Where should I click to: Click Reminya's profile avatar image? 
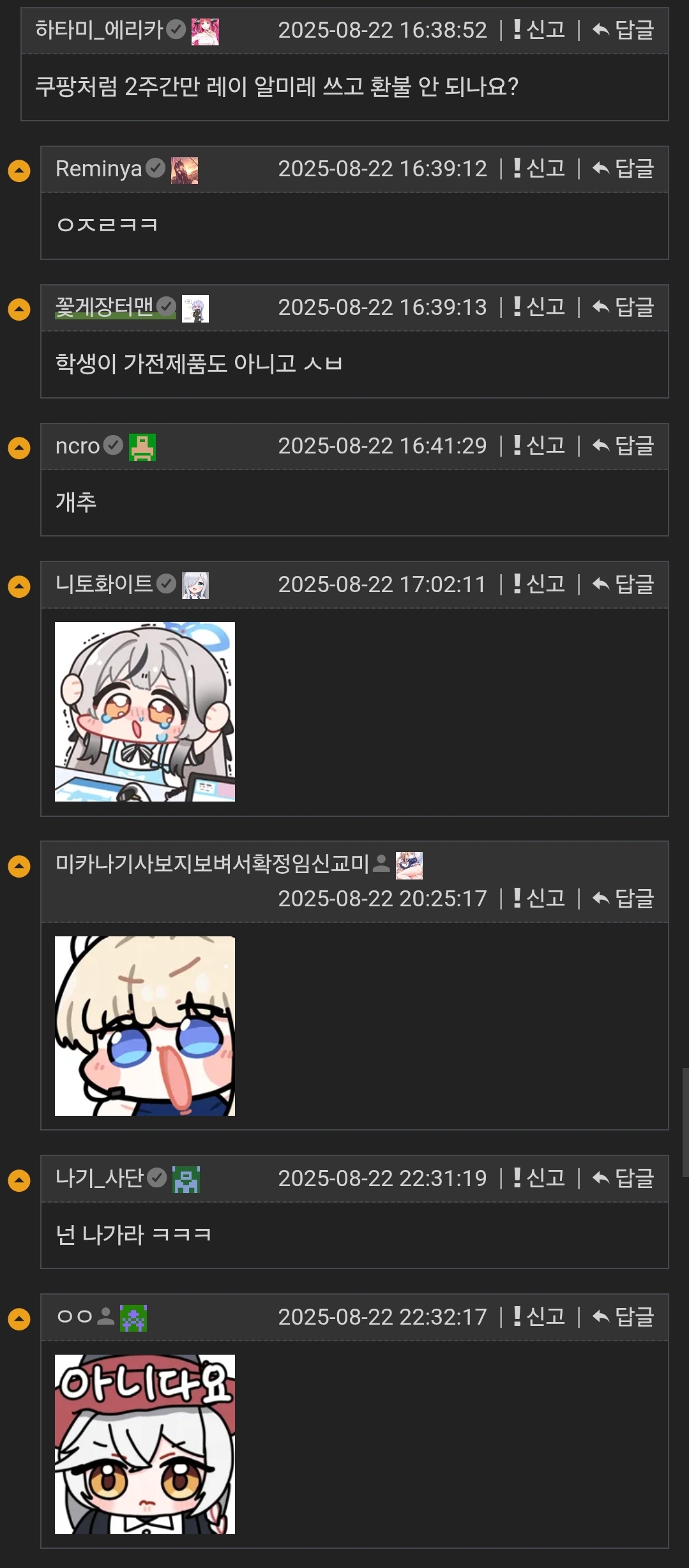(185, 171)
